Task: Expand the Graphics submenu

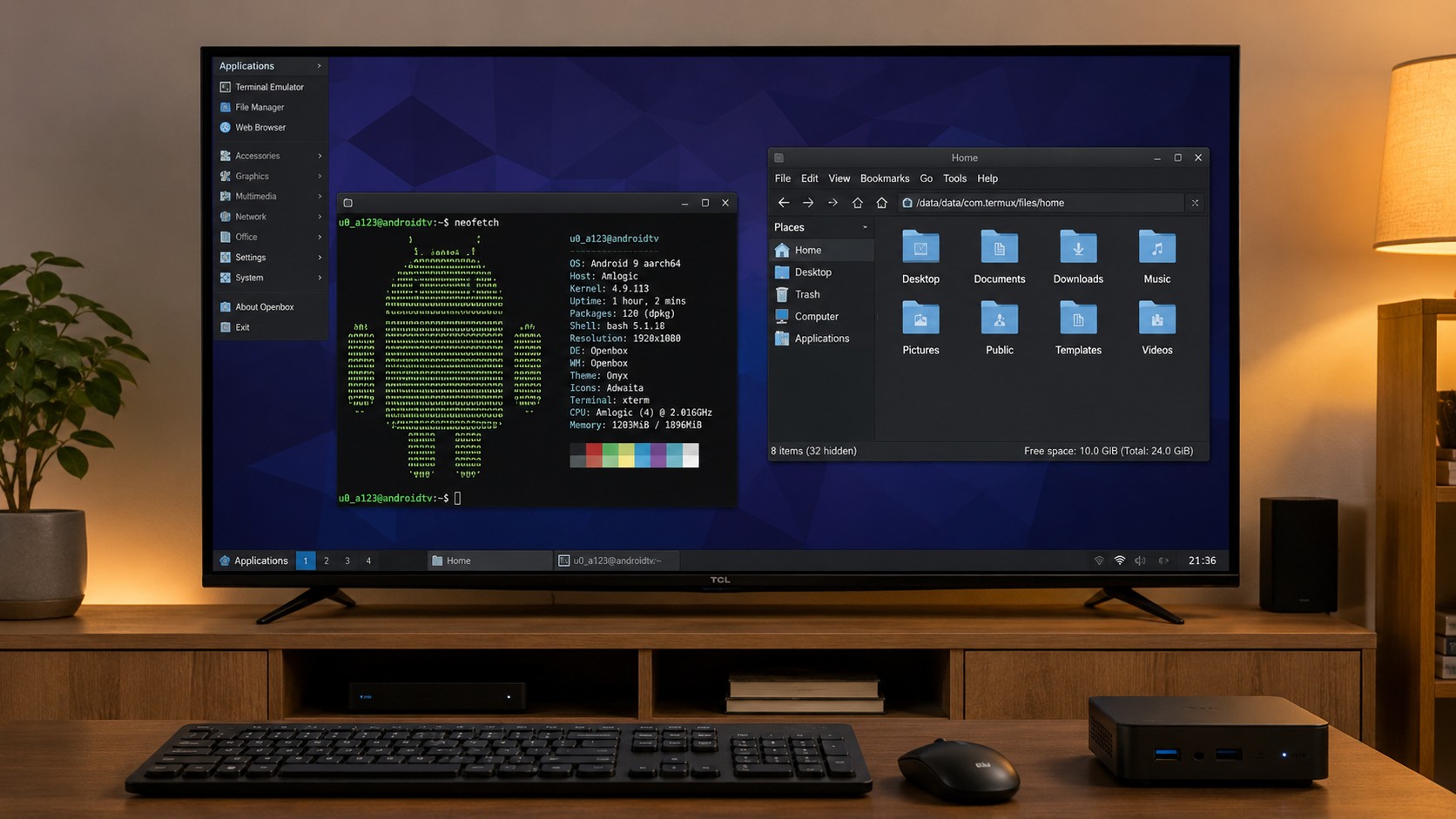Action: [x=270, y=176]
